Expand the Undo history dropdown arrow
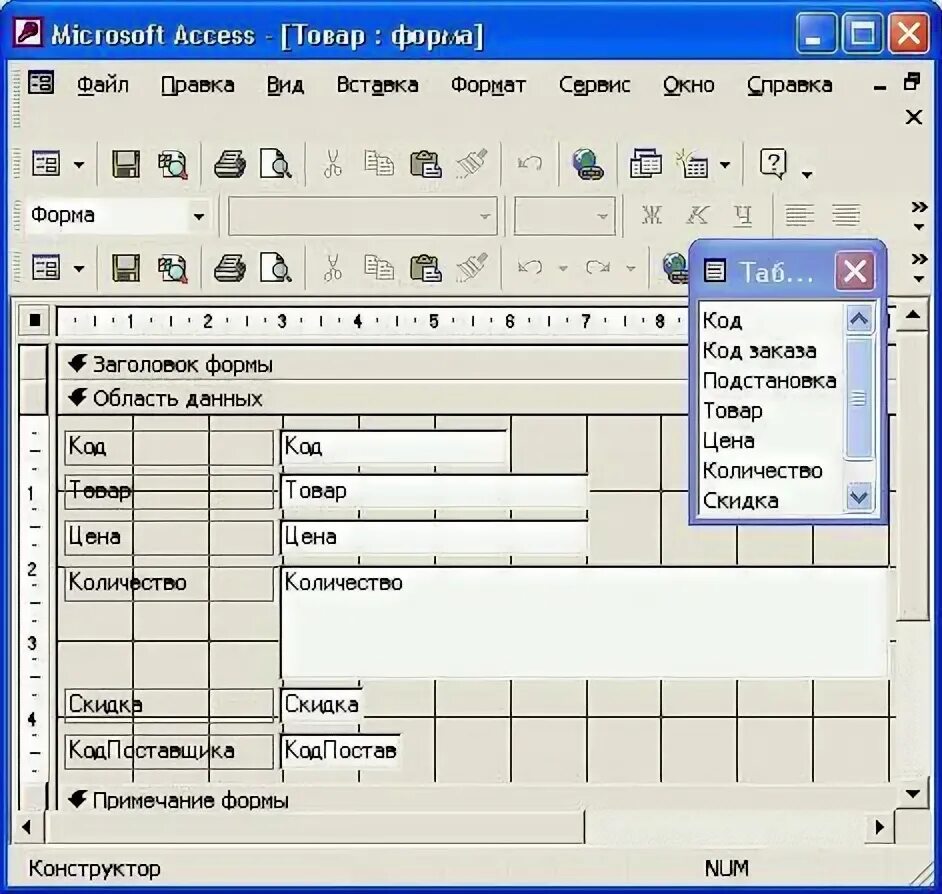Image resolution: width=942 pixels, height=894 pixels. pos(563,268)
